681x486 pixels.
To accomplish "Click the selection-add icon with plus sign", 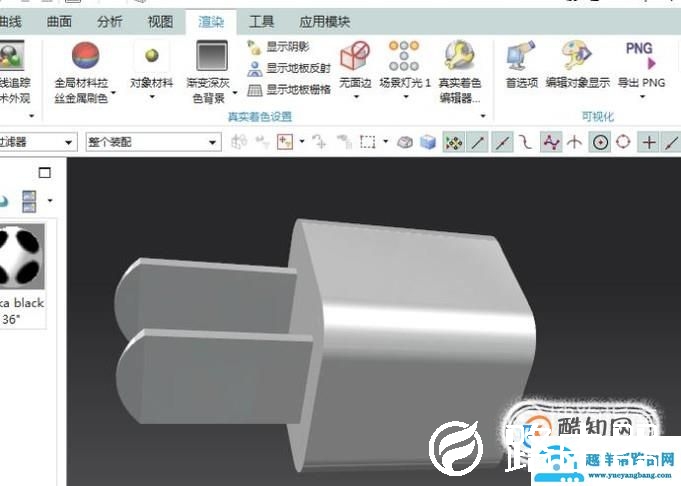I will click(x=285, y=142).
